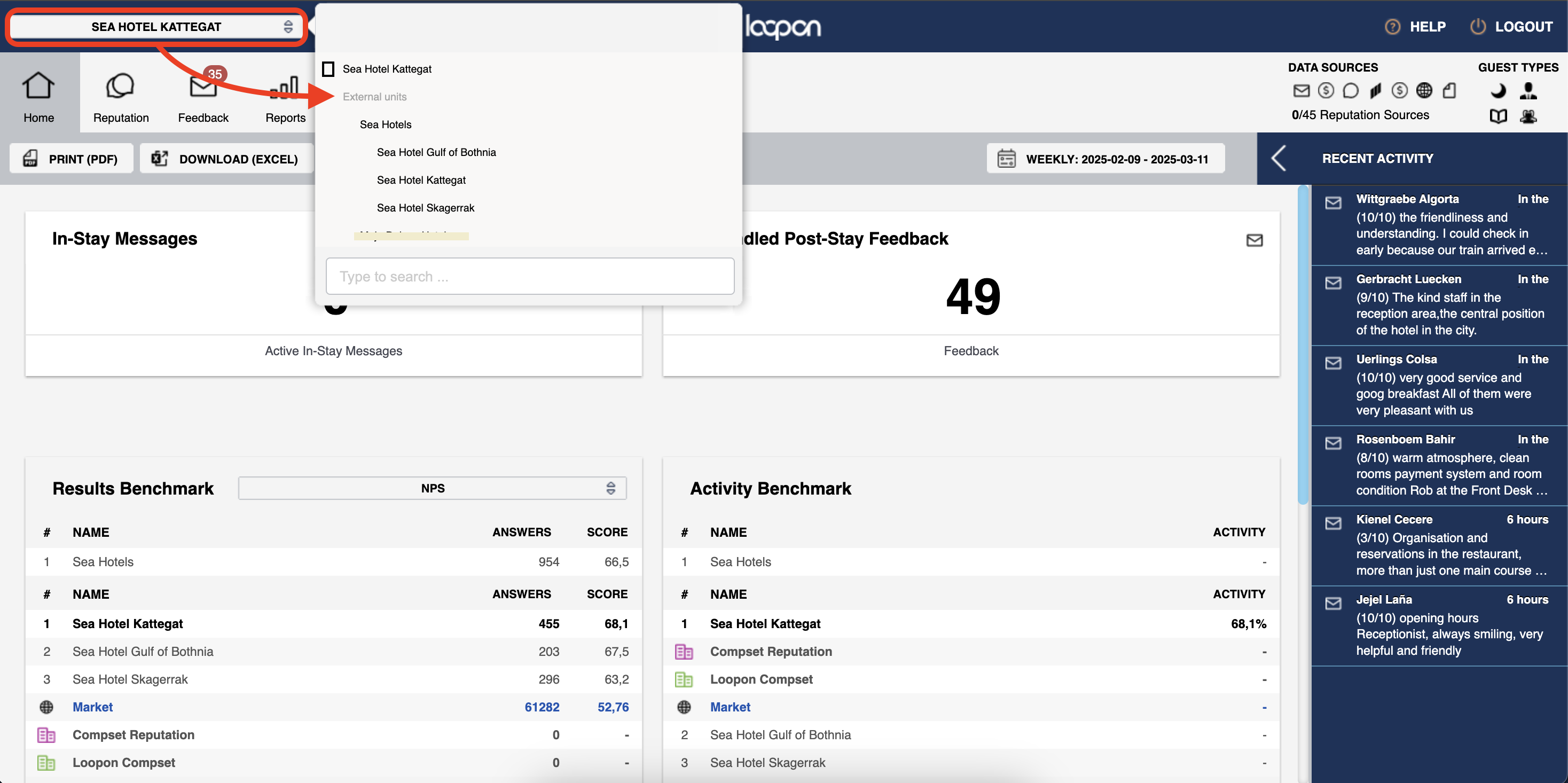Open the Home tab
This screenshot has height=783, width=1568.
pyautogui.click(x=39, y=92)
